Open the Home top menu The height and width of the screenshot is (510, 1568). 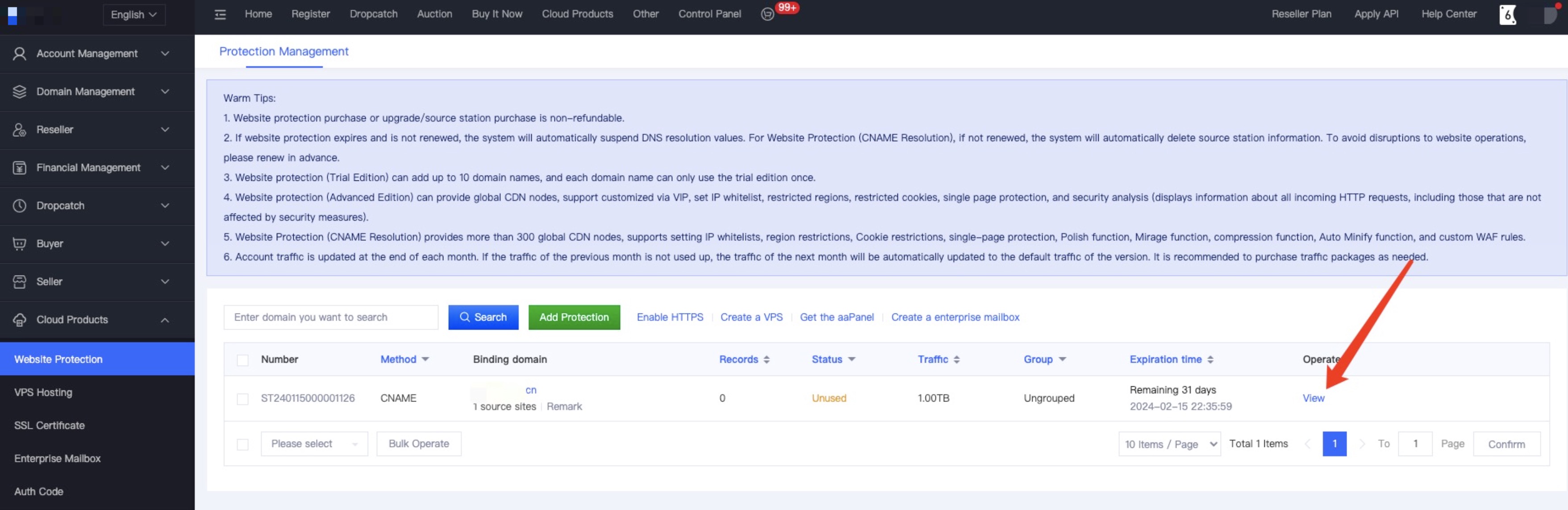(258, 14)
